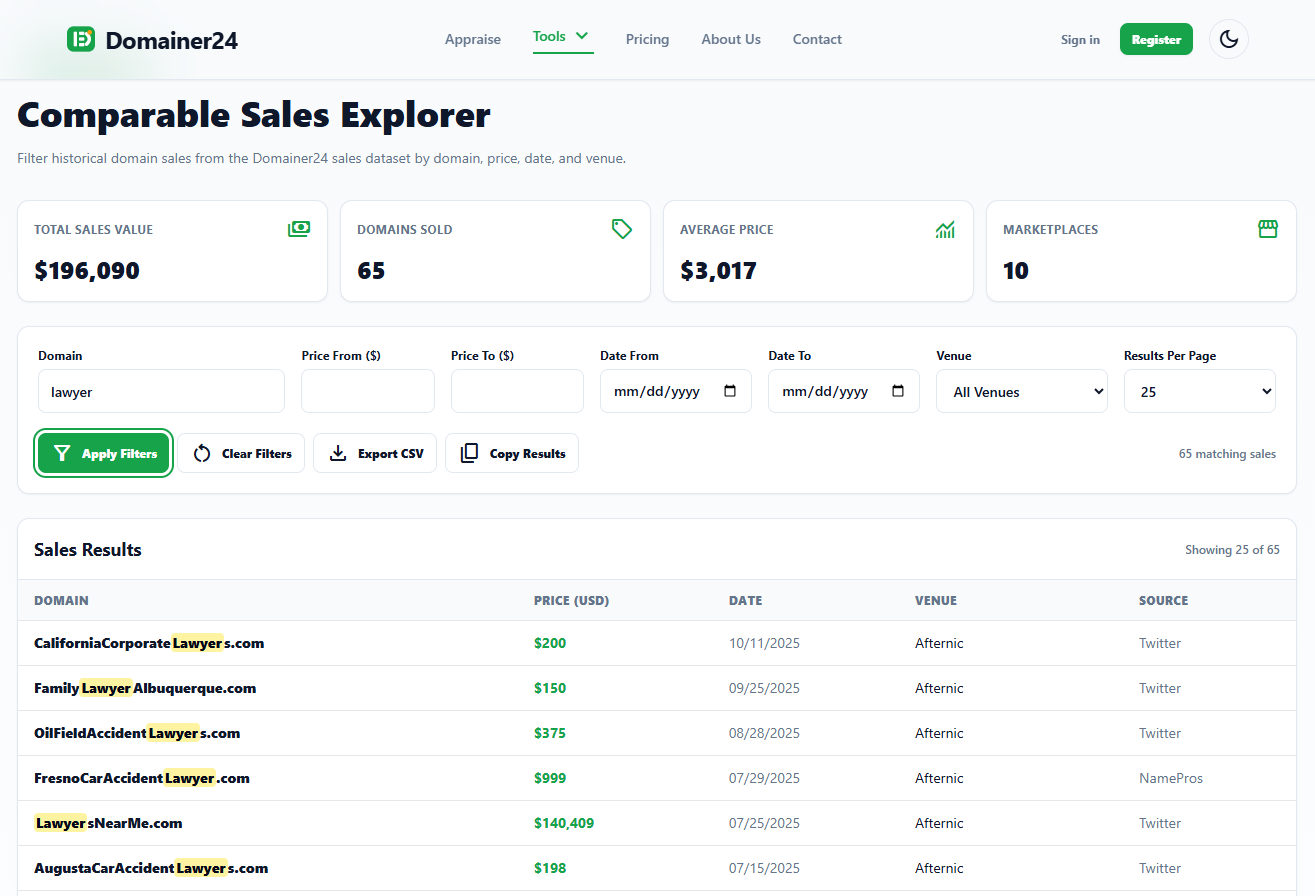Open the Results Per Page dropdown
Image resolution: width=1315 pixels, height=896 pixels.
coord(1200,391)
